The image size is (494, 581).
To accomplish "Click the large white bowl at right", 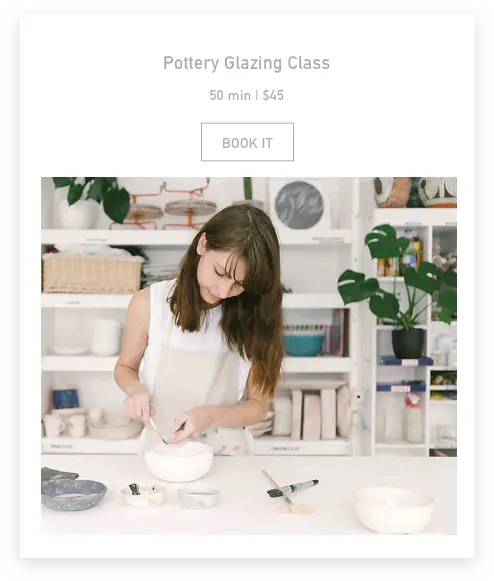I will pos(394,509).
